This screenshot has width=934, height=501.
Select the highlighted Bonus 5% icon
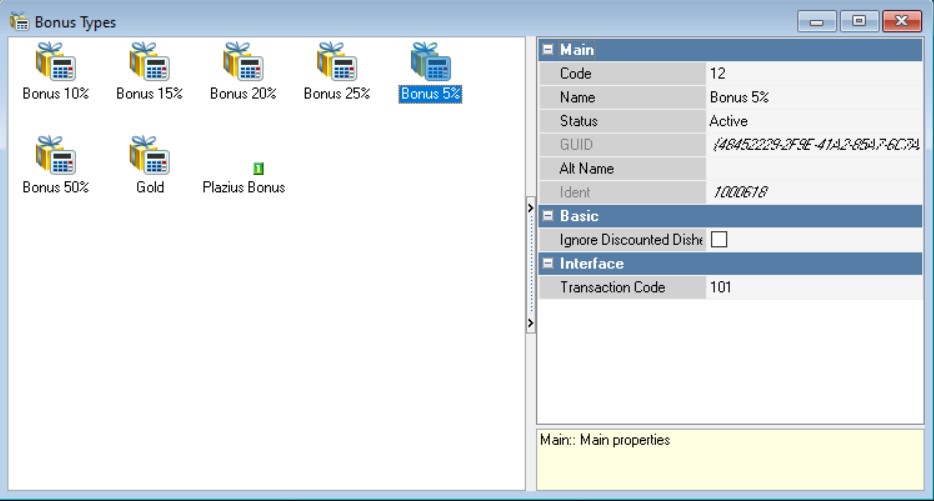tap(431, 62)
